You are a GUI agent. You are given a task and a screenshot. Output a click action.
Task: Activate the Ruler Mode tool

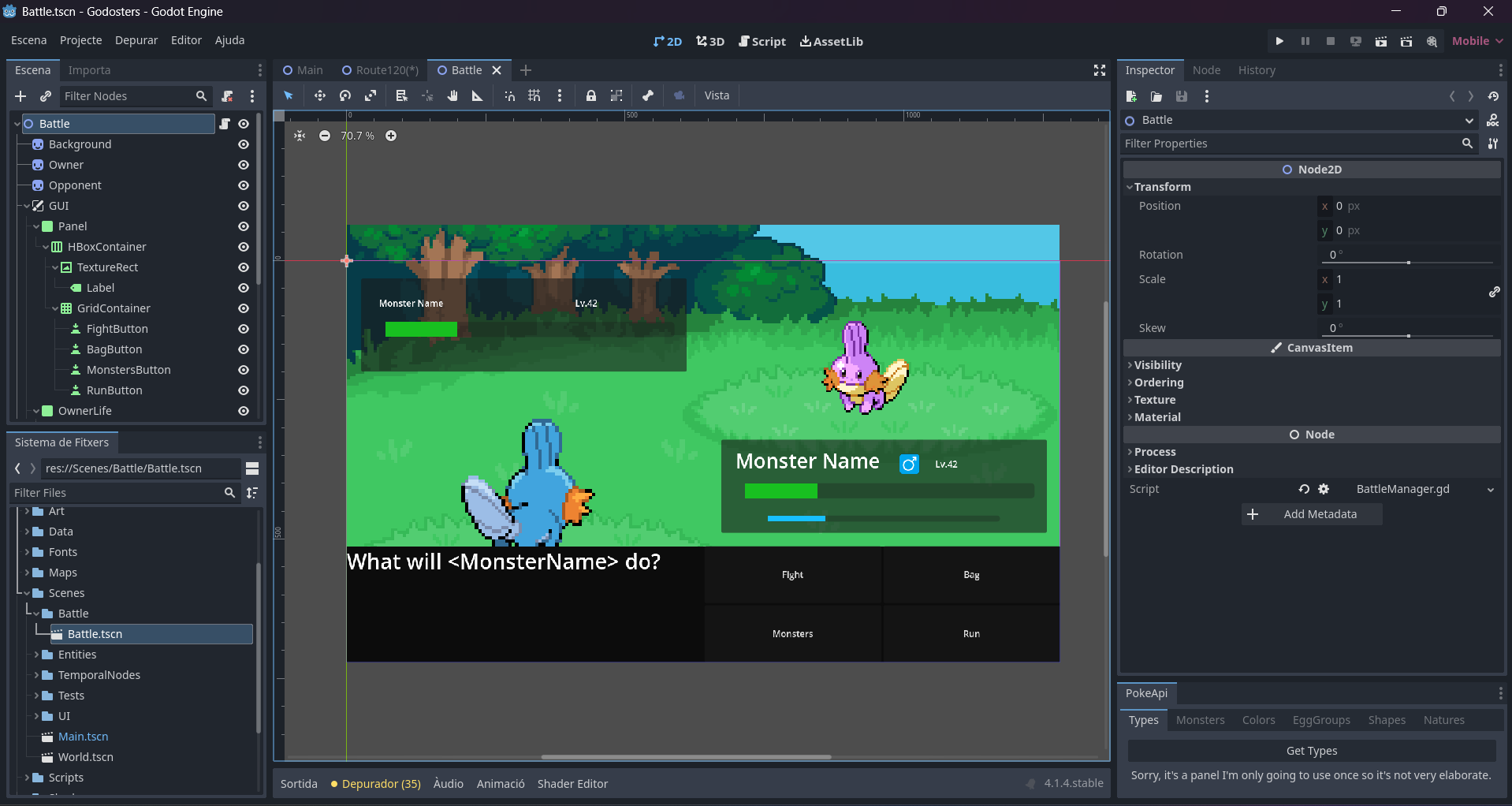click(x=477, y=95)
